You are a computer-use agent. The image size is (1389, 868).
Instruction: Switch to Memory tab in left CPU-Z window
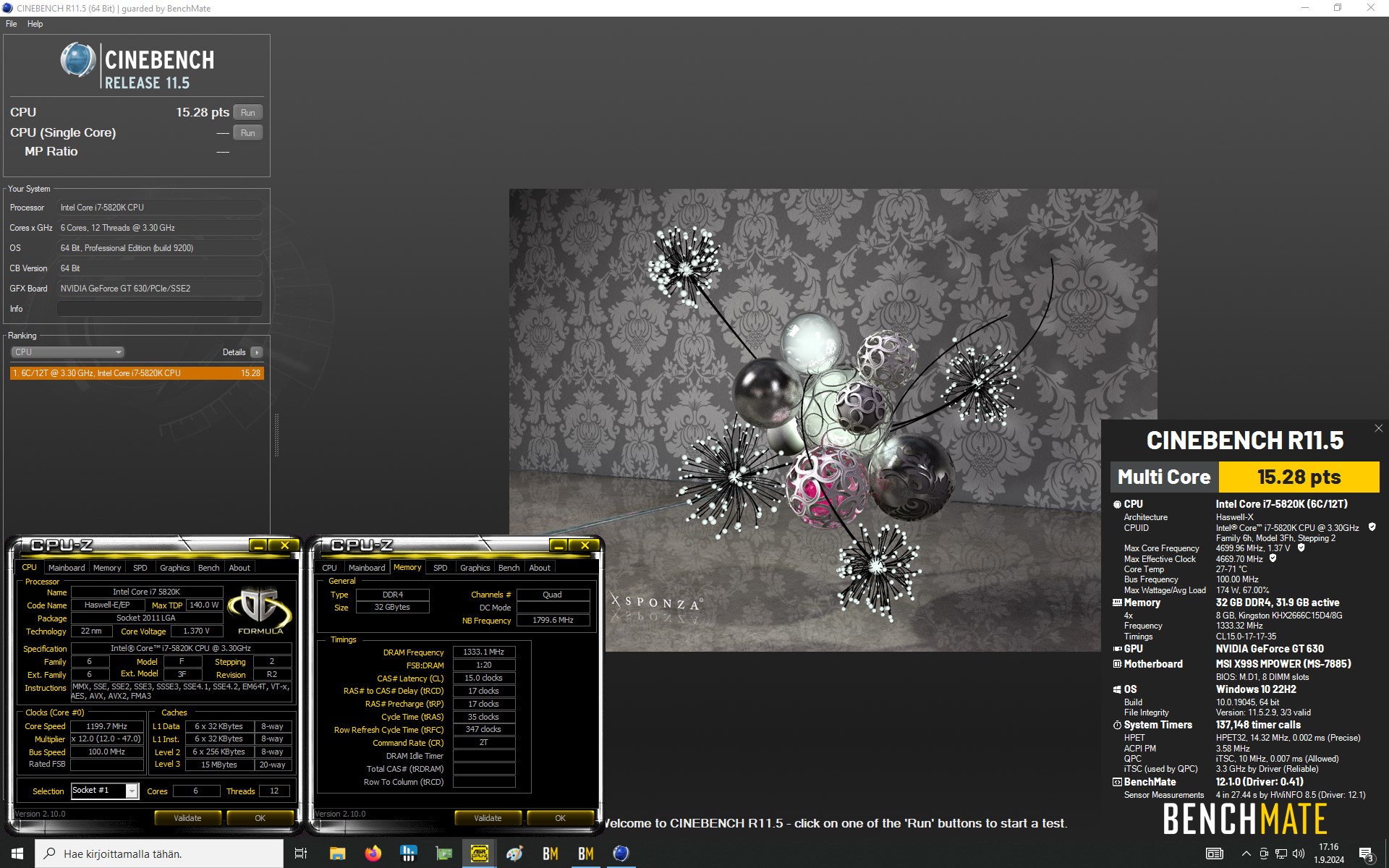tap(107, 568)
